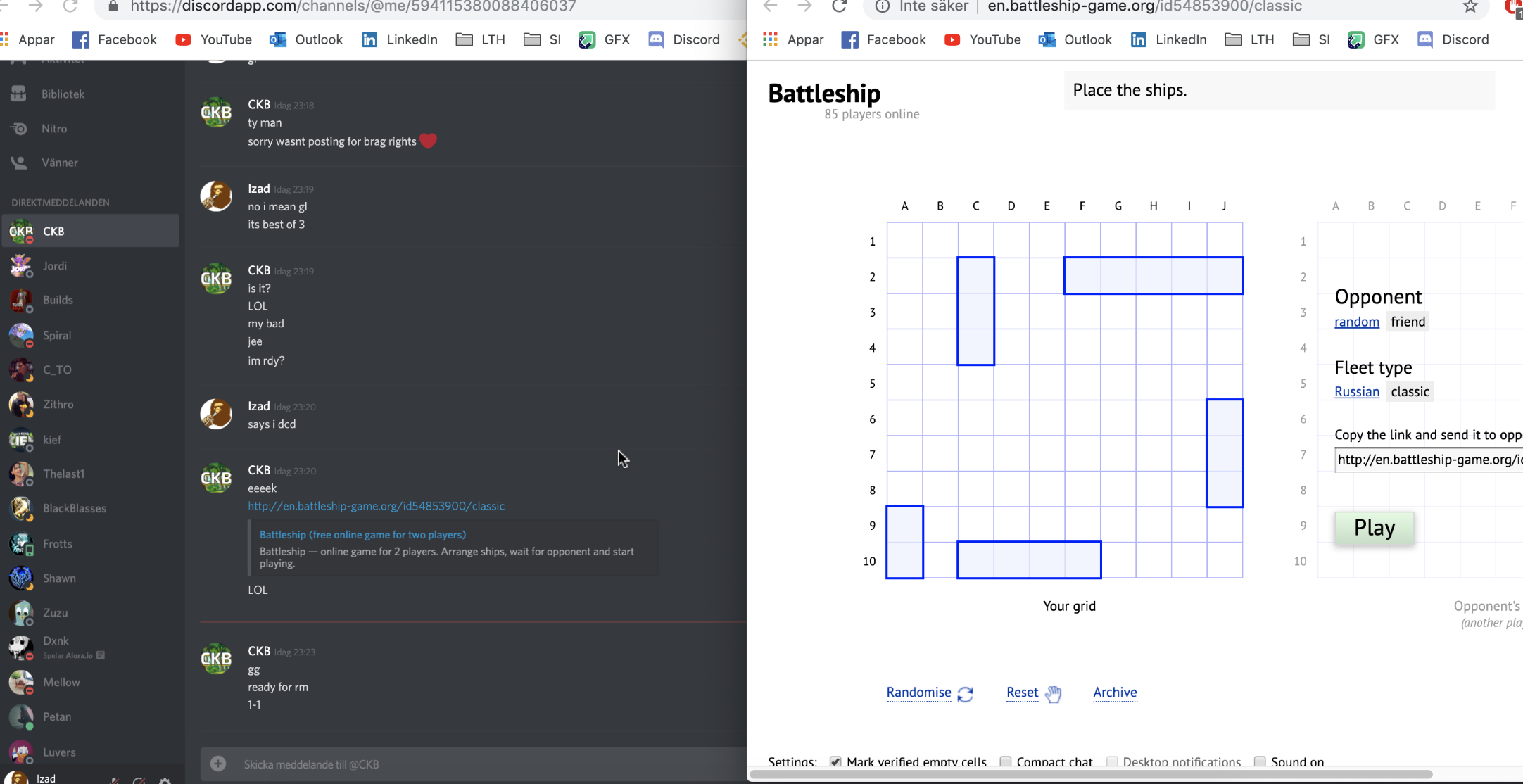Image resolution: width=1523 pixels, height=784 pixels.
Task: Open Nitro in Discord sidebar
Action: tap(53, 128)
